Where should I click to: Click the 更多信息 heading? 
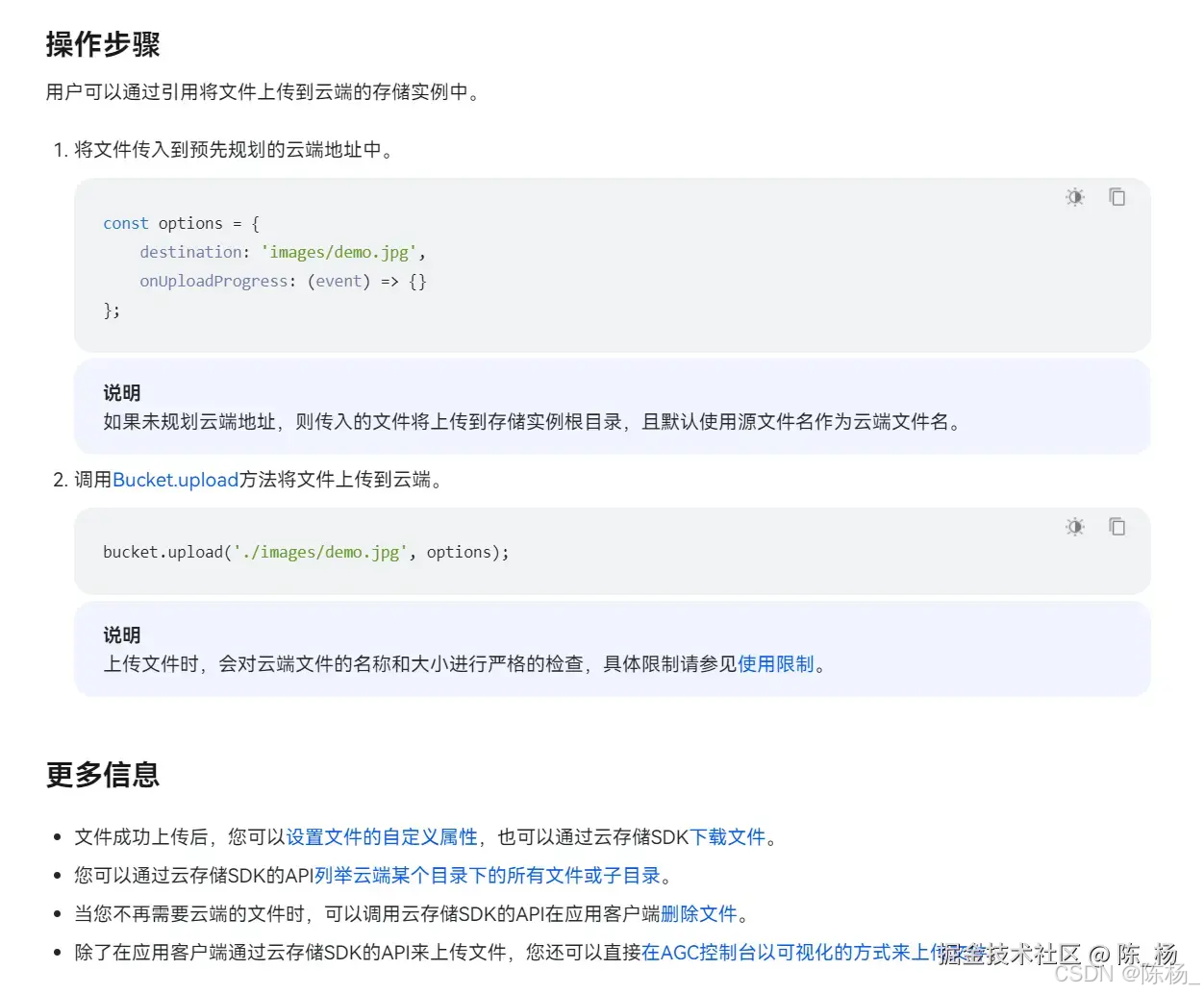point(103,775)
